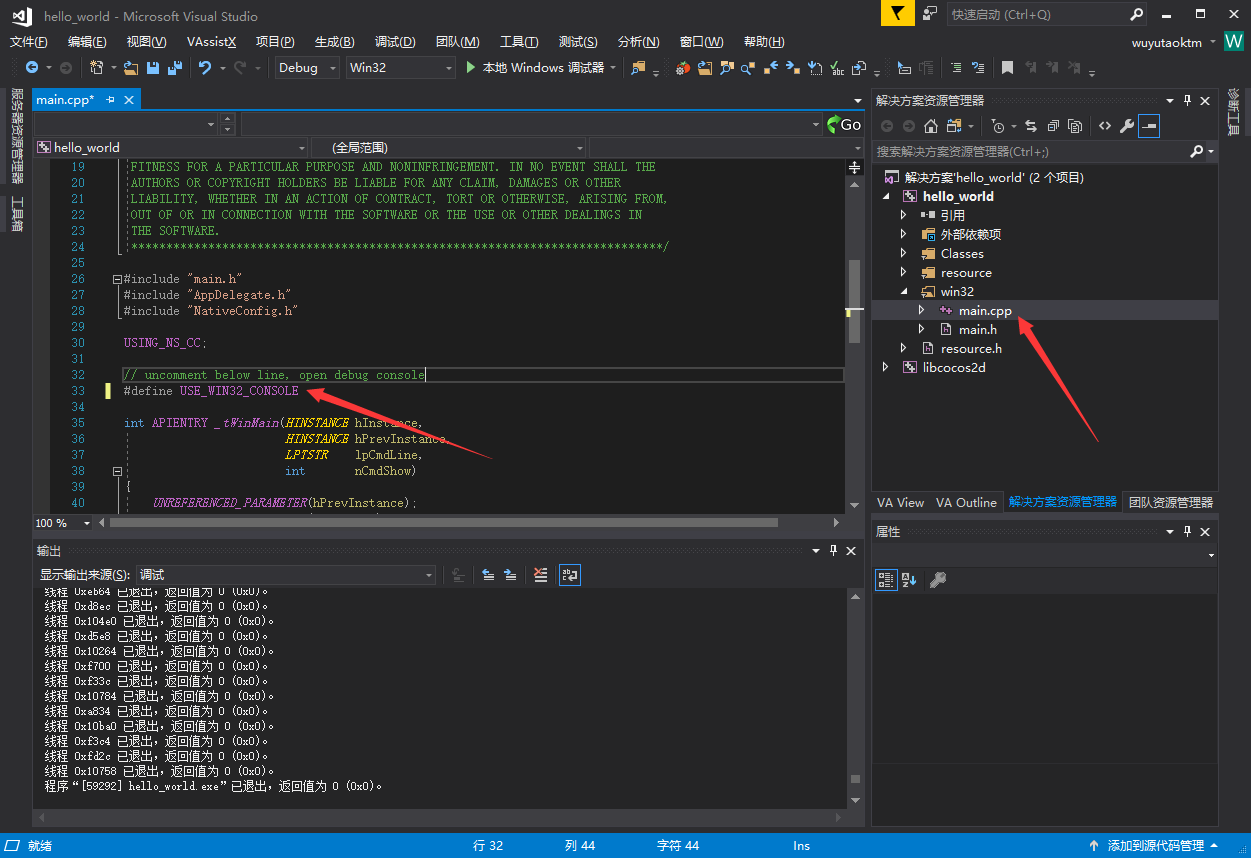1251x858 pixels.
Task: Click 添加到源代码管理 in status bar
Action: click(1155, 846)
